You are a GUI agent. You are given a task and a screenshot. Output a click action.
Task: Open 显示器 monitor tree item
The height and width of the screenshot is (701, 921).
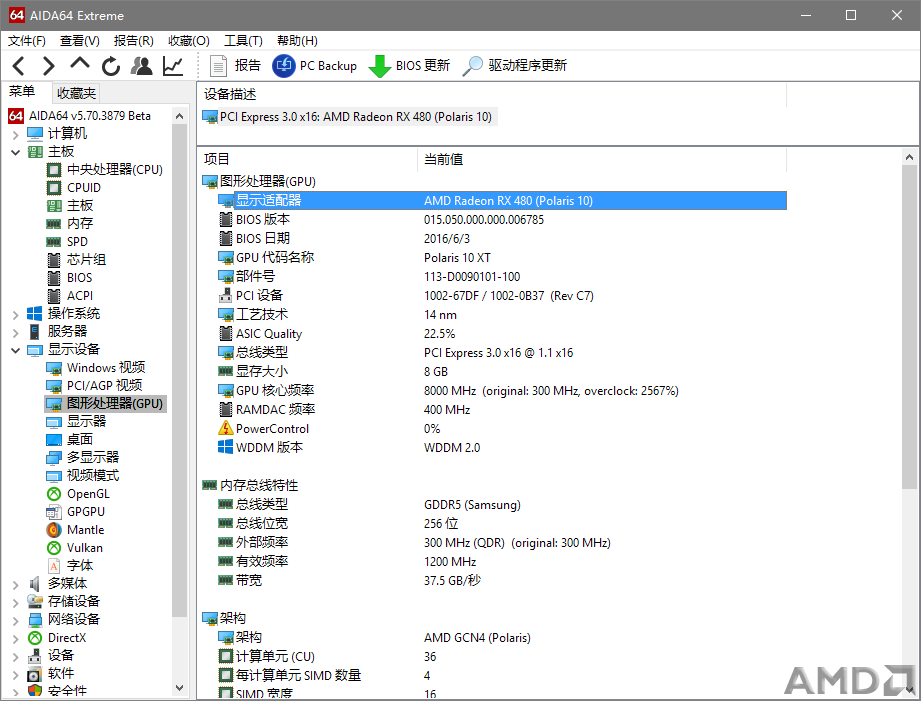pyautogui.click(x=86, y=422)
